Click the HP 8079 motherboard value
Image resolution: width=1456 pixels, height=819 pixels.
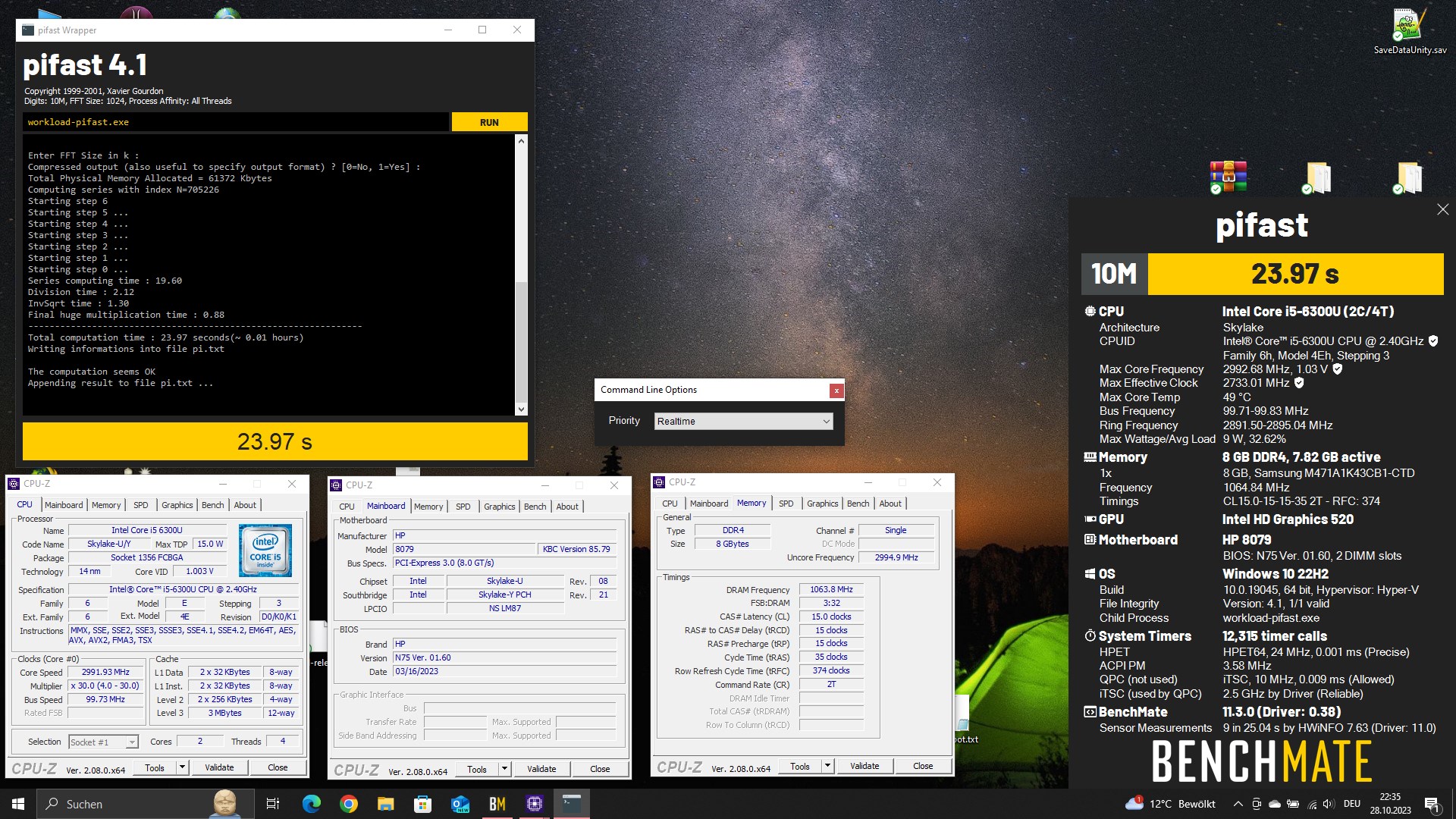1247,540
